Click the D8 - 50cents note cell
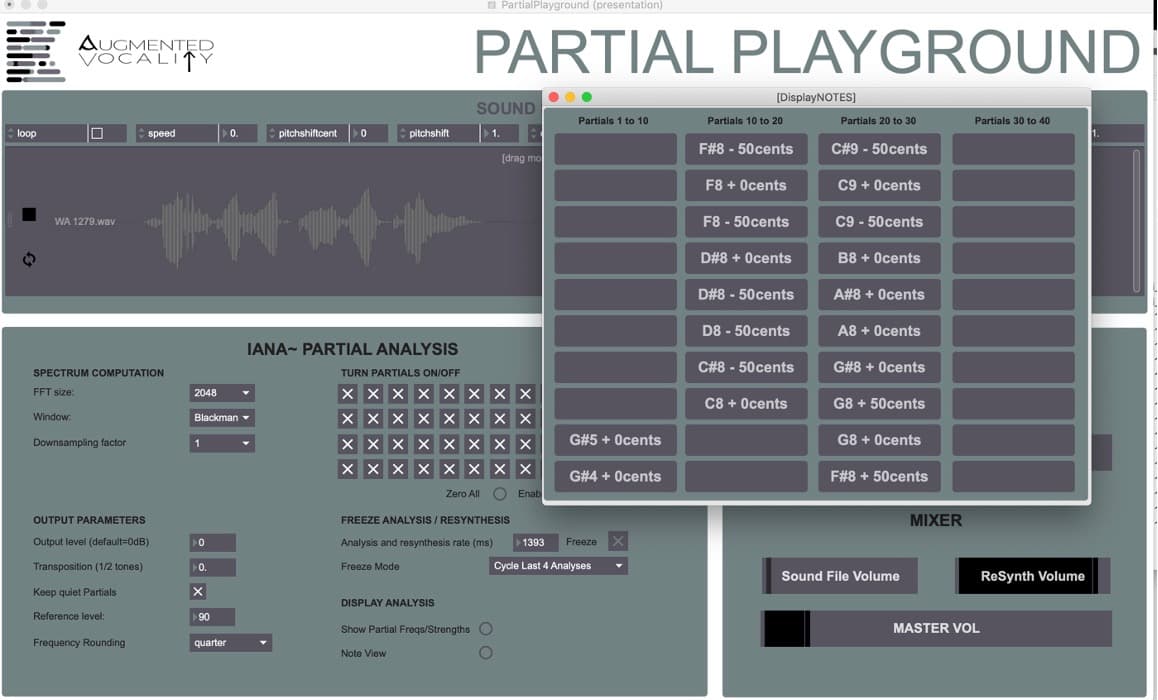Screen dimensions: 1158x700 746,331
